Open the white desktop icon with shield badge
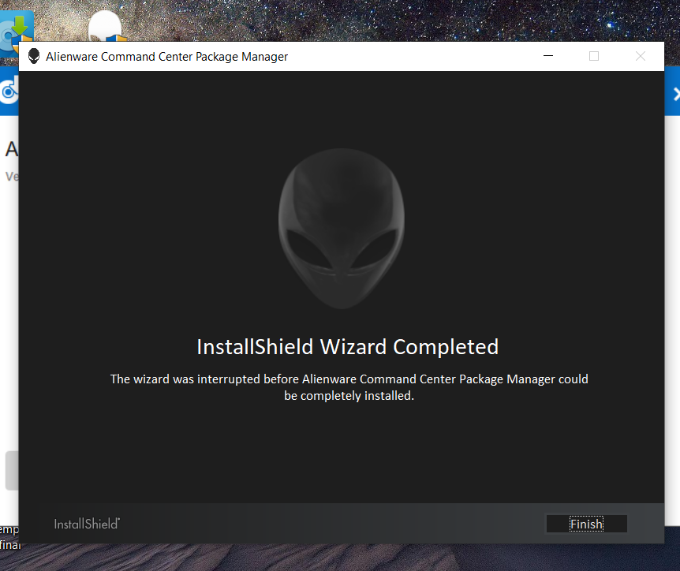 [105, 27]
